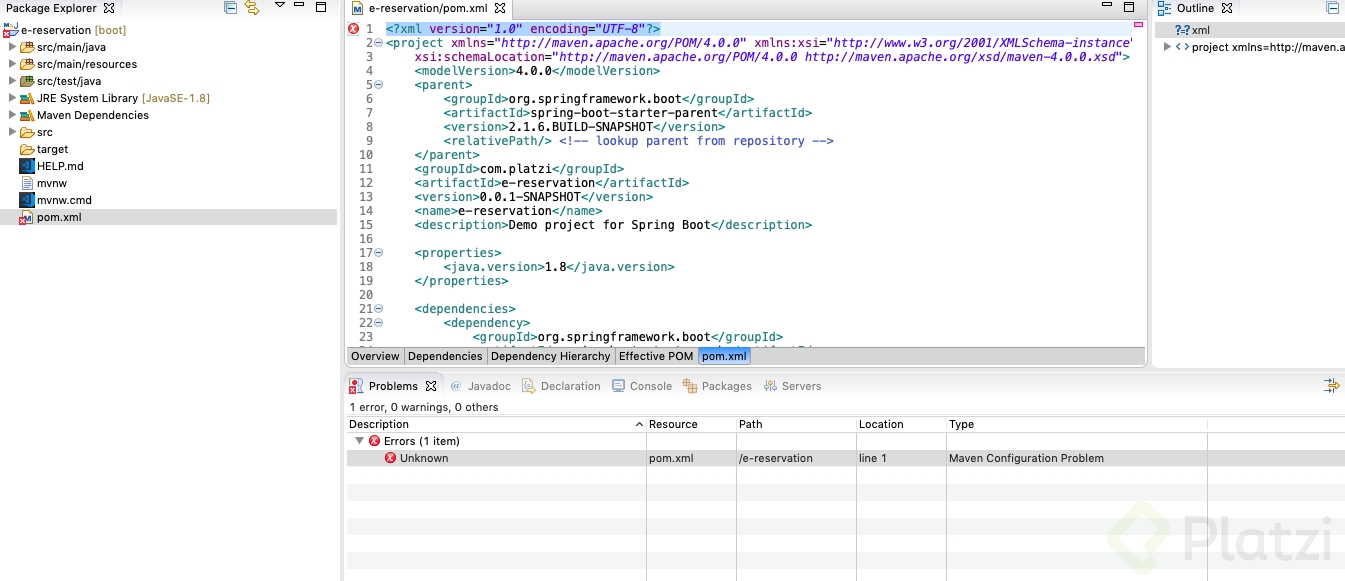Viewport: 1345px width, 581px height.
Task: Maximize the editor area
Action: [x=1129, y=7]
